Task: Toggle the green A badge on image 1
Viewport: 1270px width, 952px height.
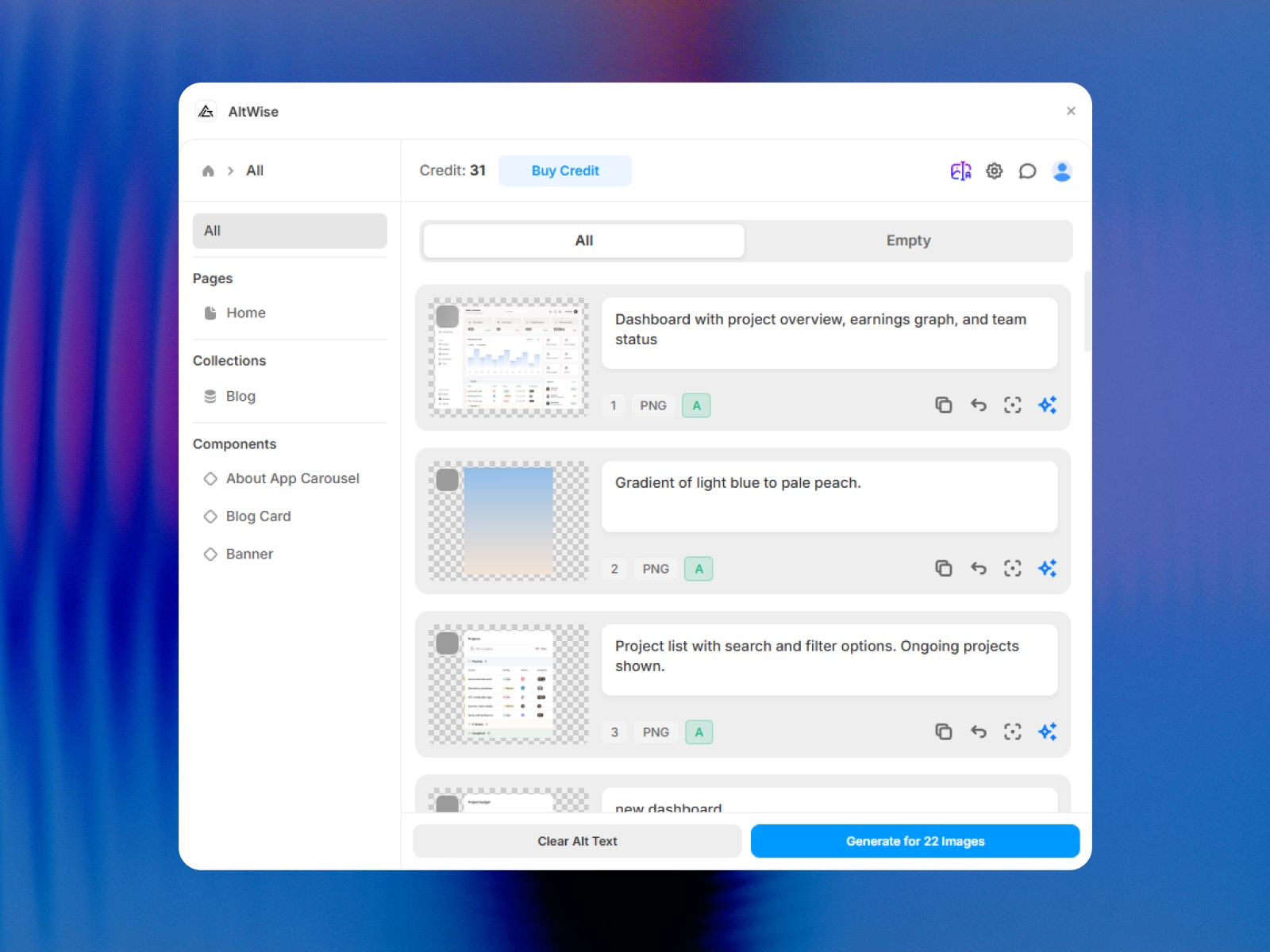Action: 696,405
